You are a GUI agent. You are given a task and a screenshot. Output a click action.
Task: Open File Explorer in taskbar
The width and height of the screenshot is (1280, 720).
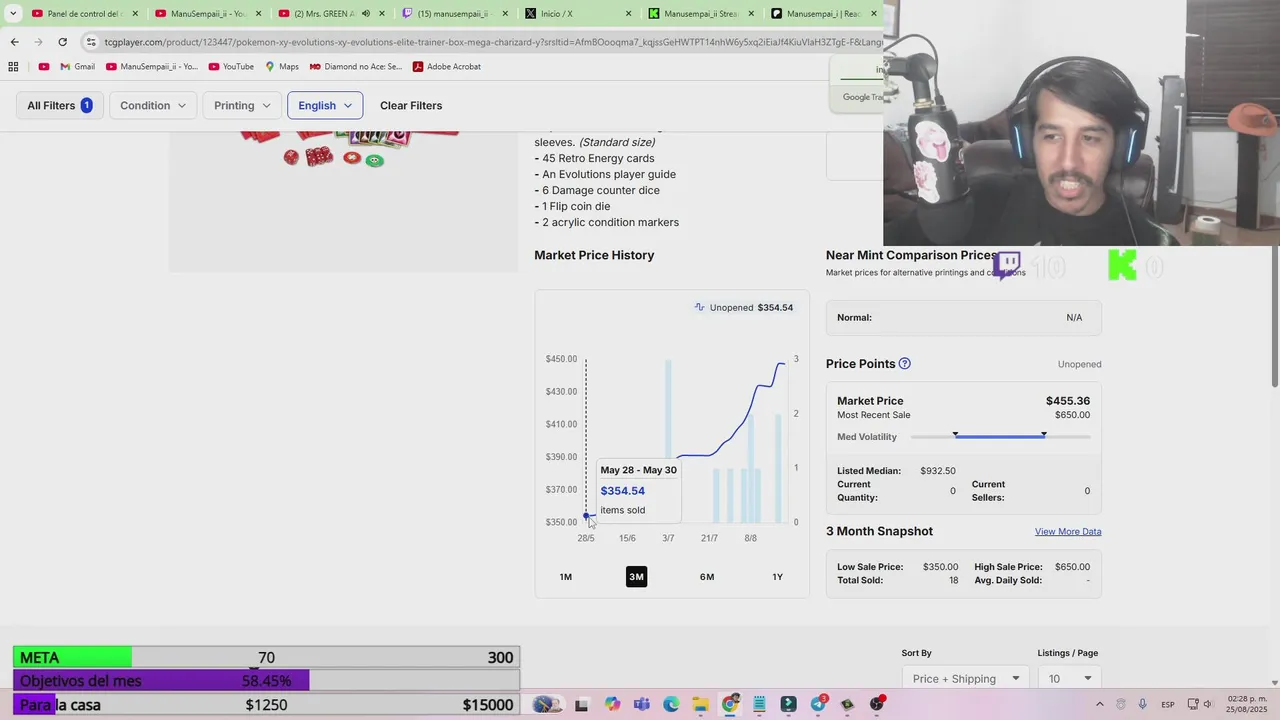point(700,704)
